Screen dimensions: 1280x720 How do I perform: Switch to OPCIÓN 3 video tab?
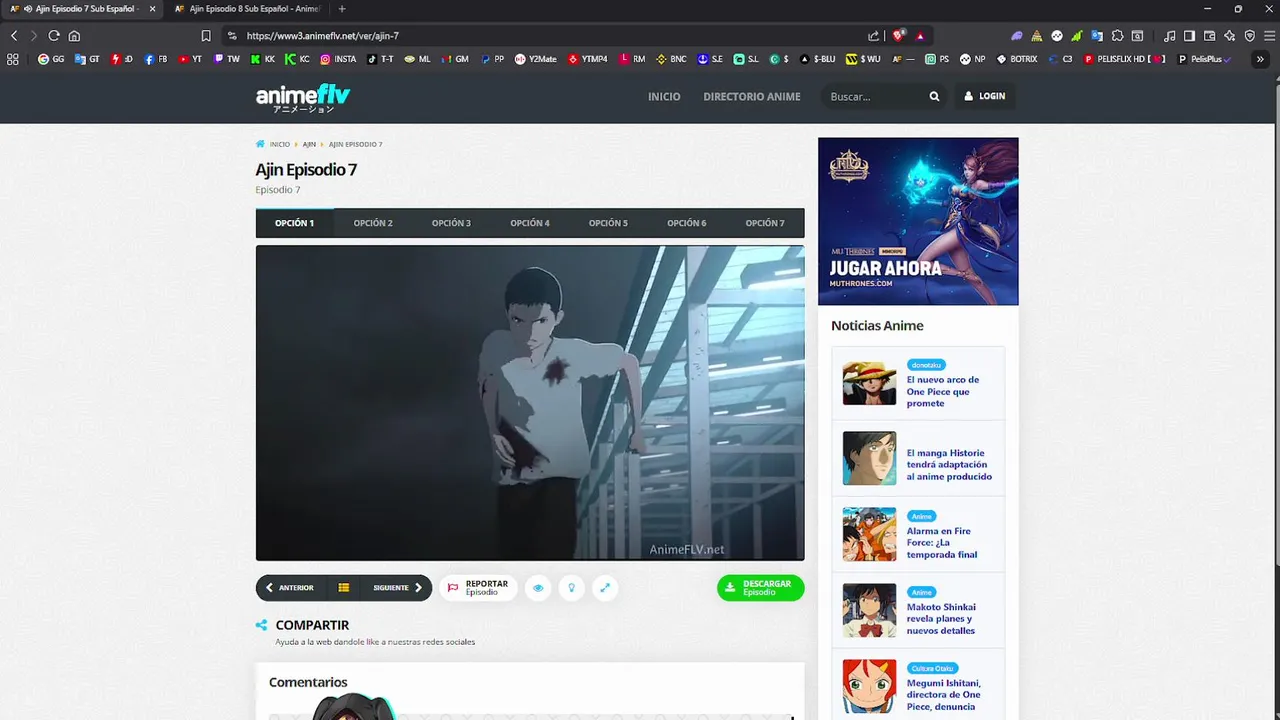click(x=451, y=223)
